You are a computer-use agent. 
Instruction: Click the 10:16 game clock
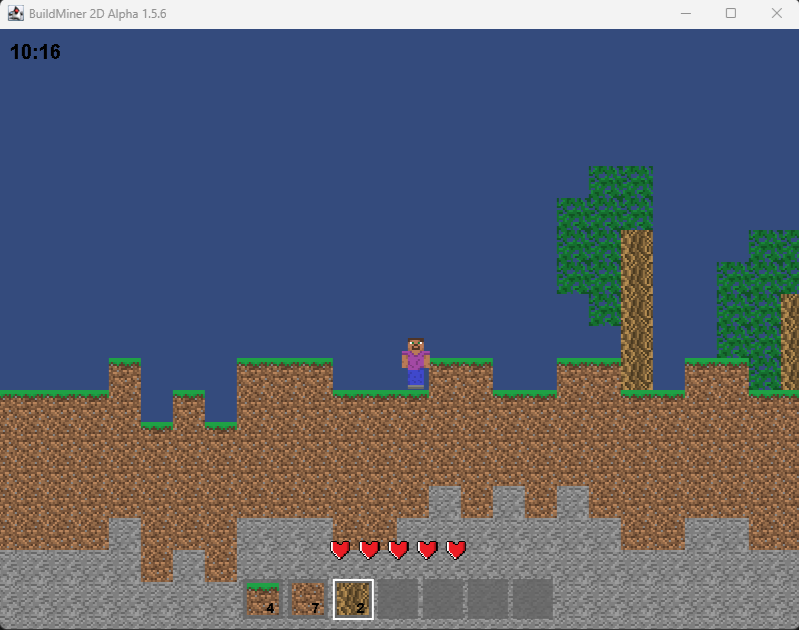click(35, 52)
